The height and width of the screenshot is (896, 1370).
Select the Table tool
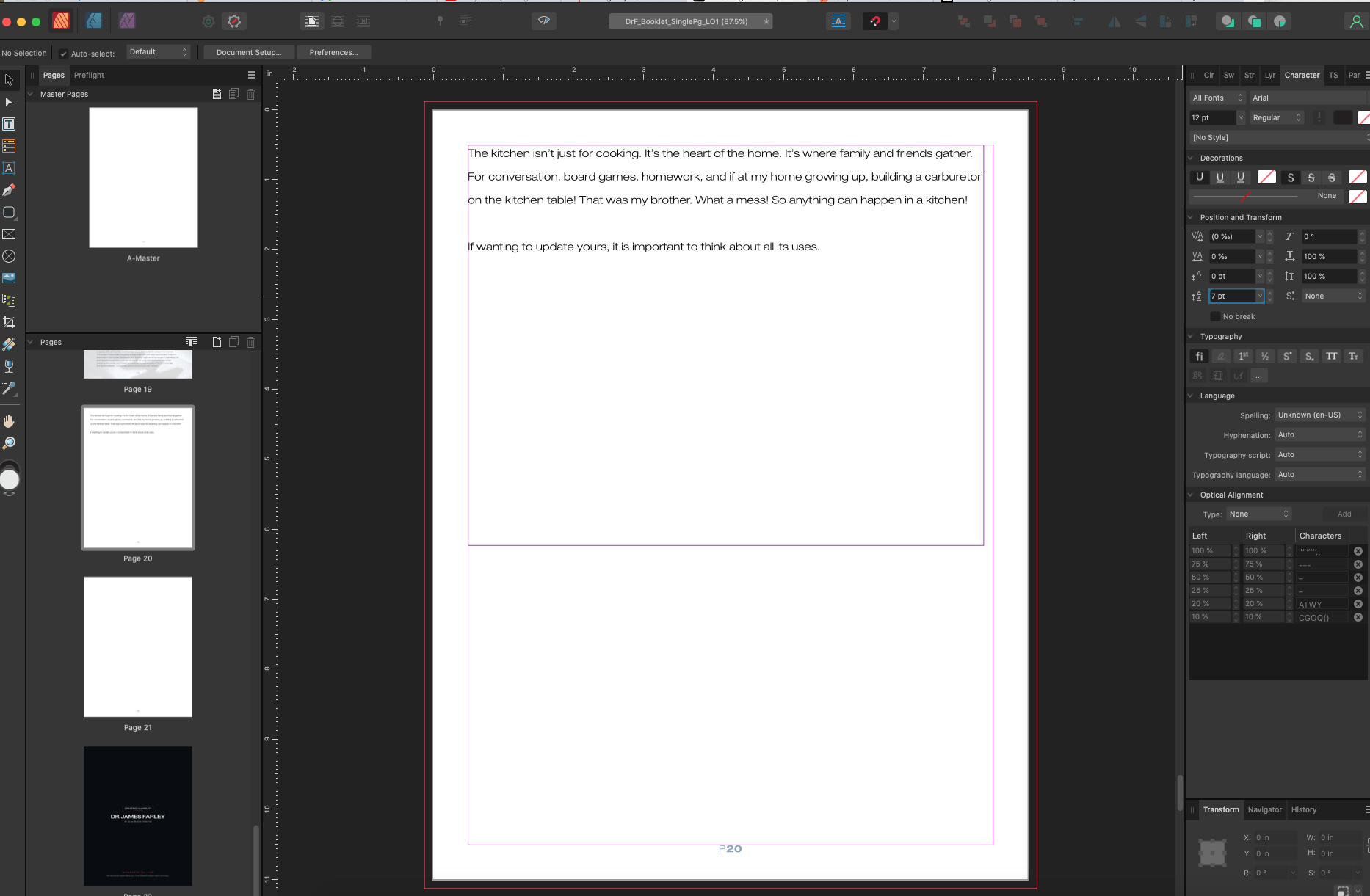(9, 146)
